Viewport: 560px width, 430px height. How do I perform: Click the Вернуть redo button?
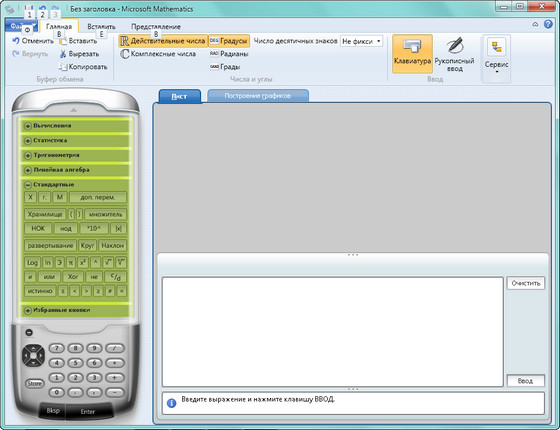(30, 54)
